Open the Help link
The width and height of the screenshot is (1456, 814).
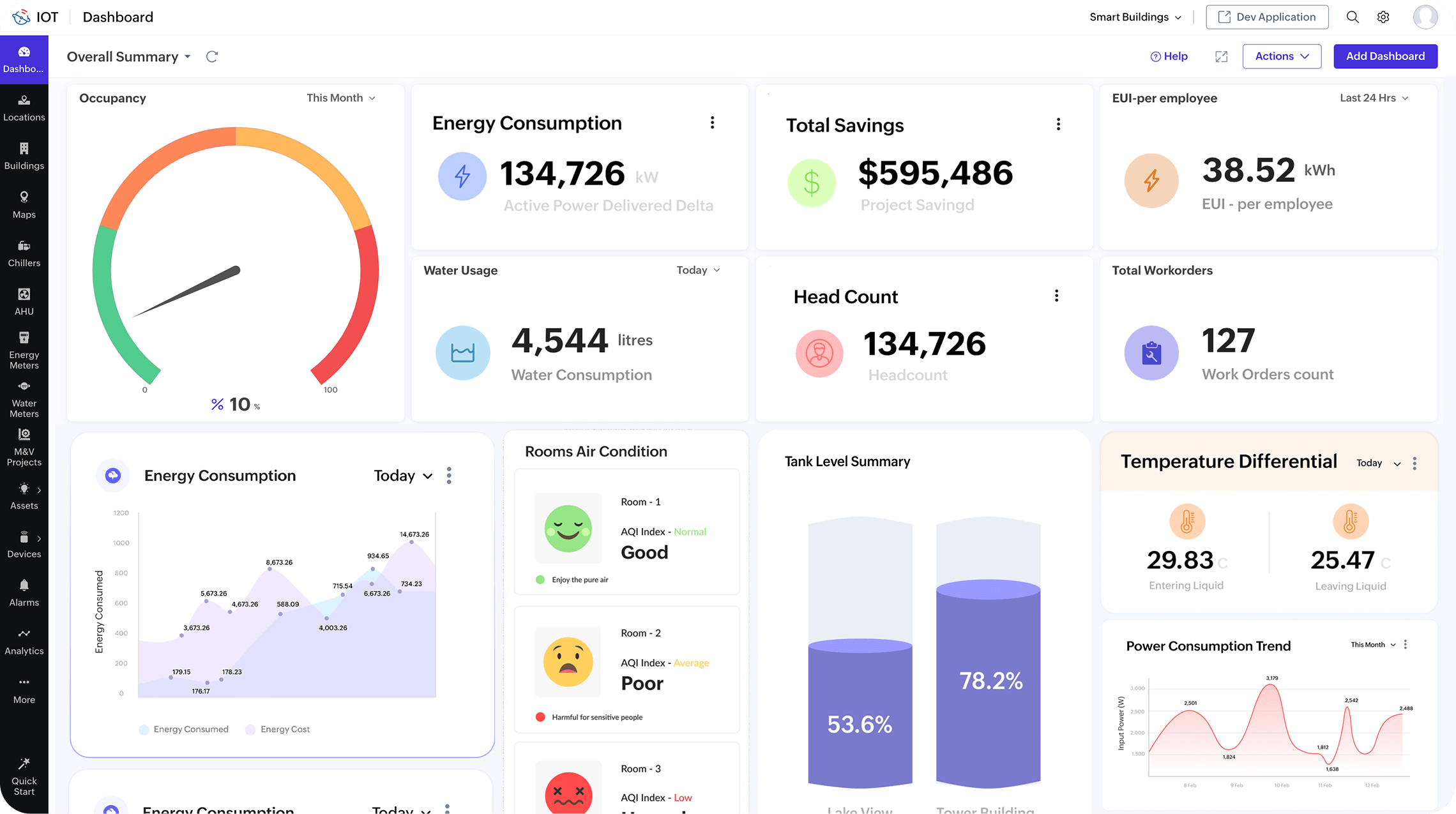[1169, 56]
